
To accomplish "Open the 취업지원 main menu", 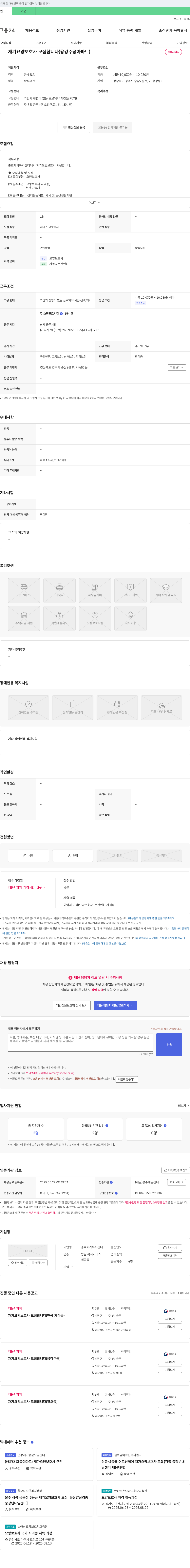I will [x=63, y=30].
